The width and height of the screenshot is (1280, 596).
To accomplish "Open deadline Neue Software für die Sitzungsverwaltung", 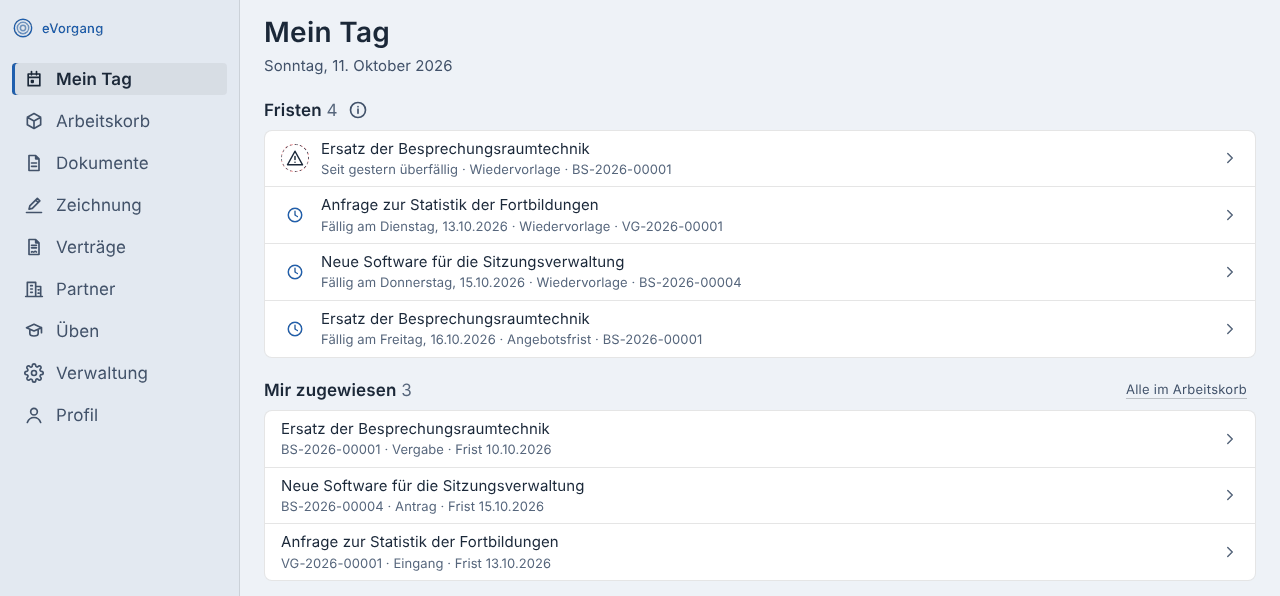I will point(760,272).
